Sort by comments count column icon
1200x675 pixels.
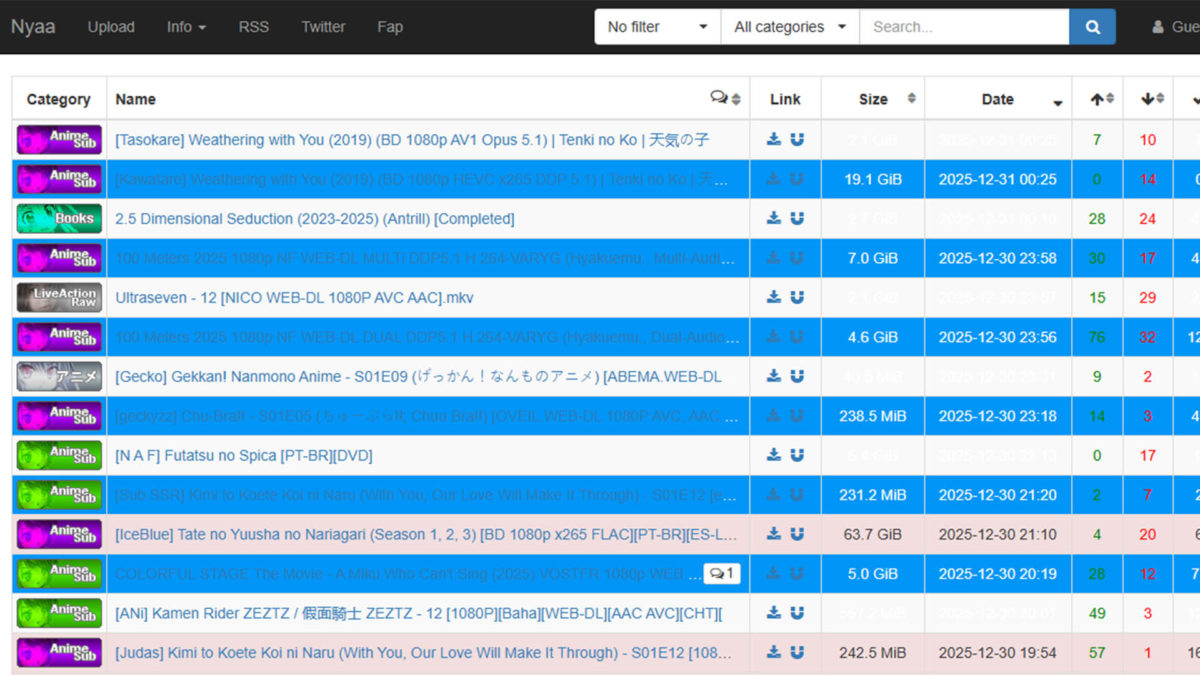point(726,98)
